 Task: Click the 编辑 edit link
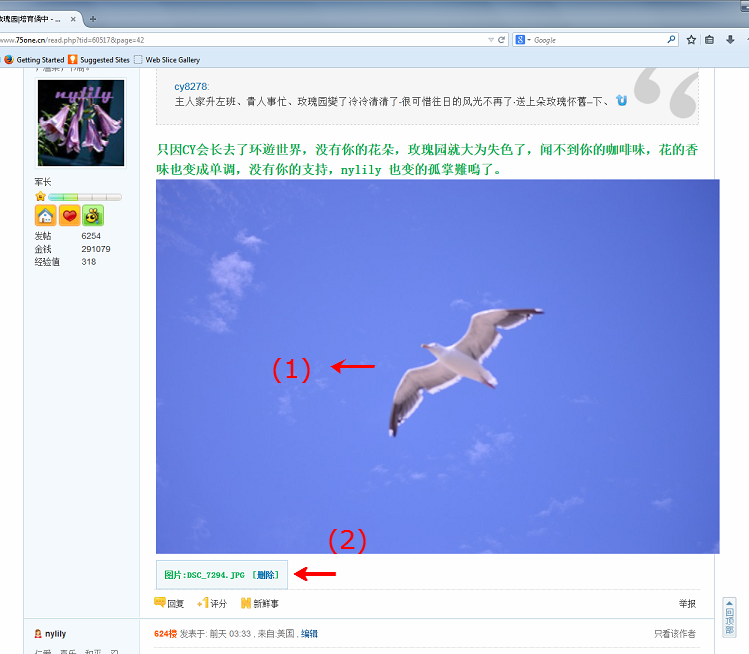[x=309, y=633]
